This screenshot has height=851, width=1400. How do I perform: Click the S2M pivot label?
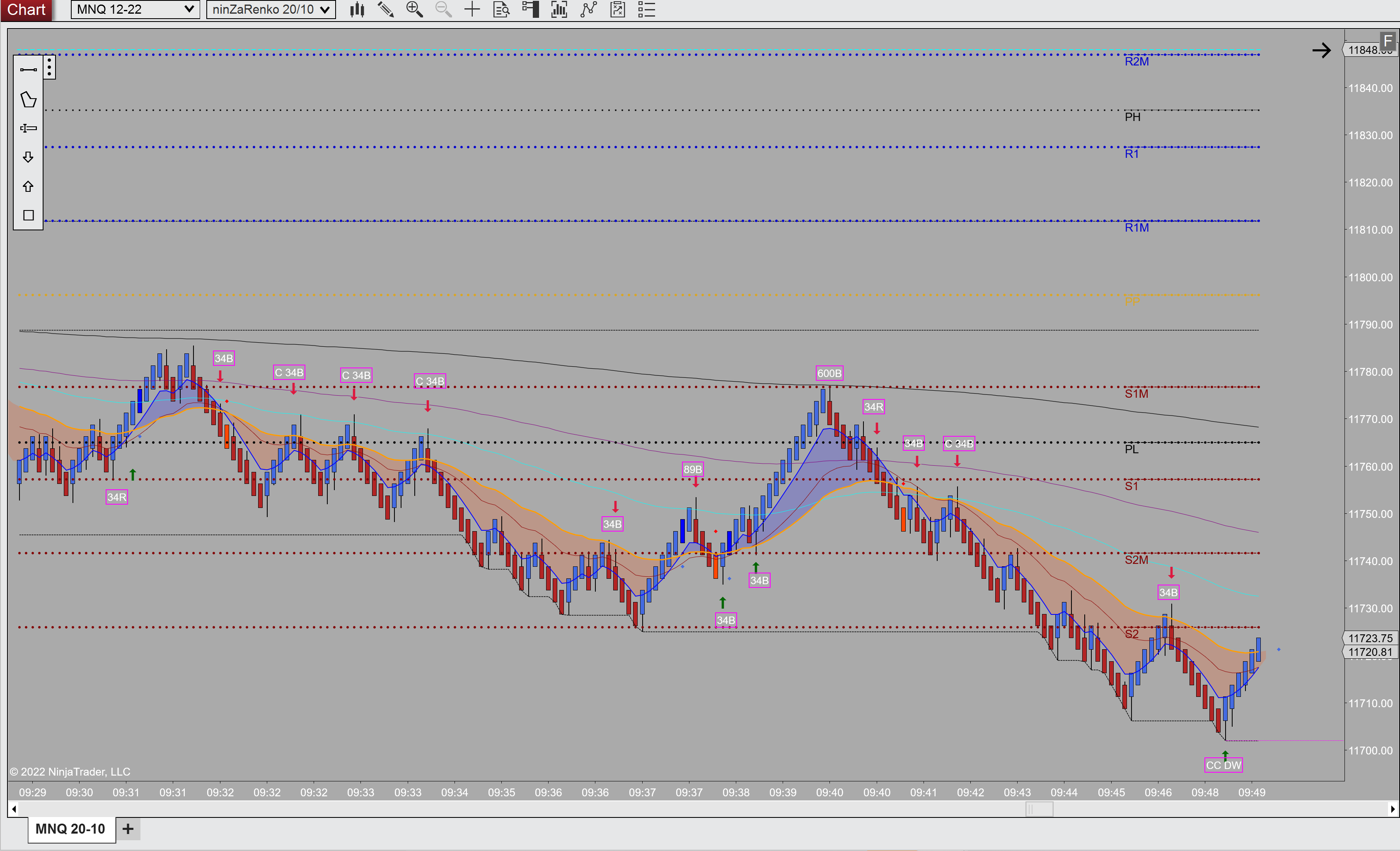tap(1136, 560)
